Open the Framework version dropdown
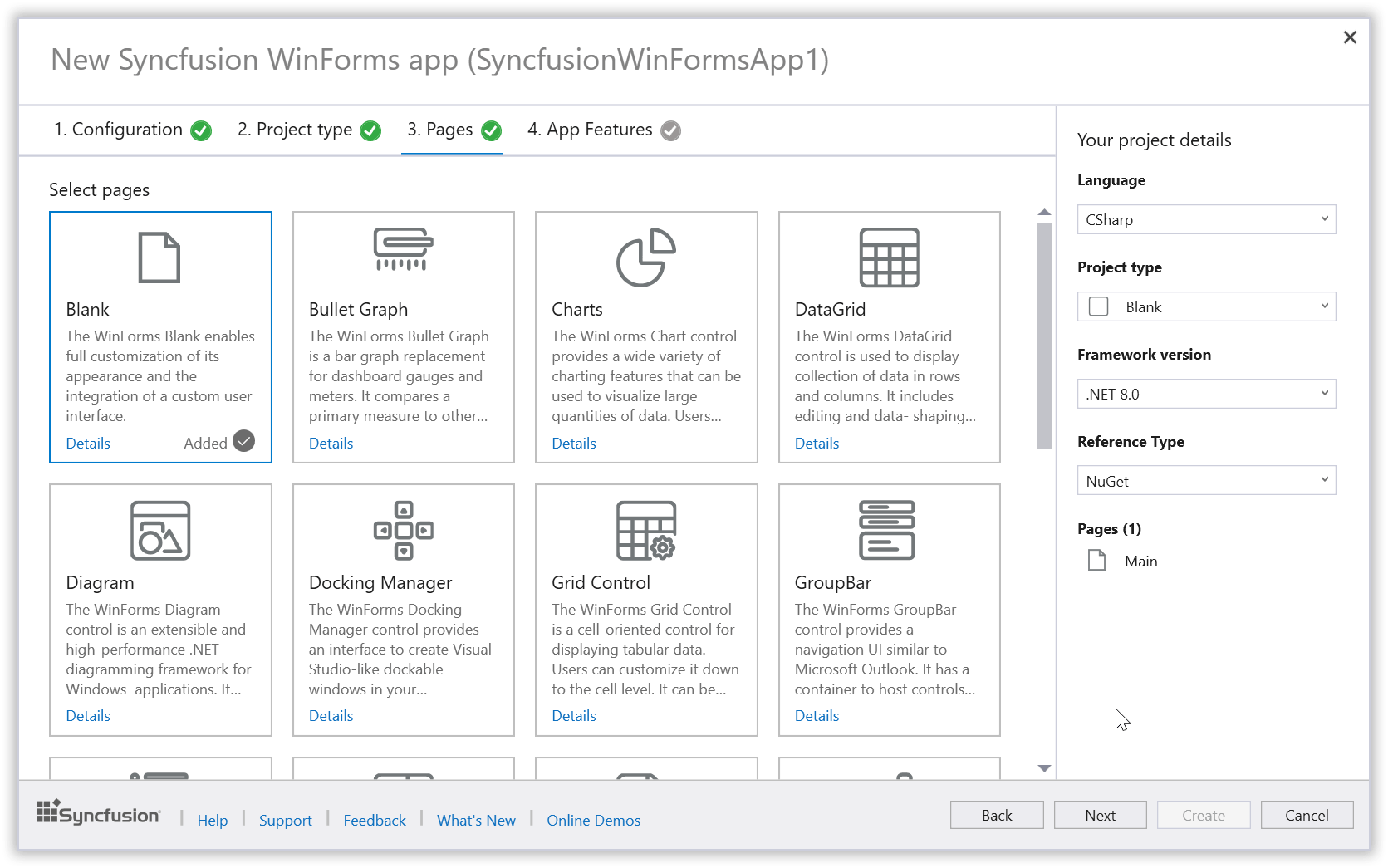1388x868 pixels. tap(1206, 394)
